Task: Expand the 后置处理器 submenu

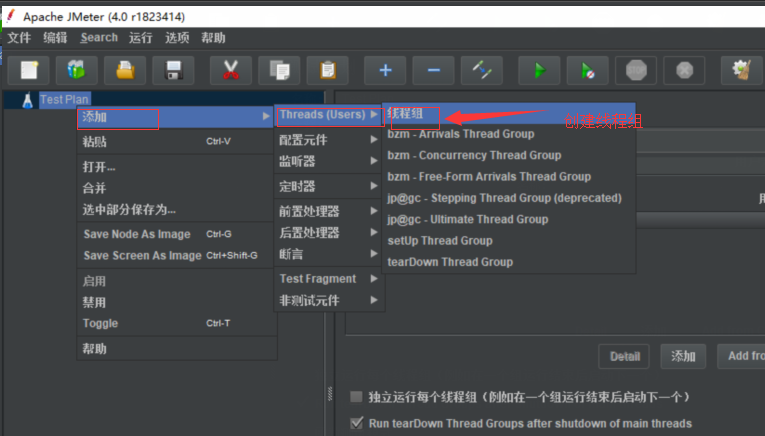Action: tap(329, 233)
